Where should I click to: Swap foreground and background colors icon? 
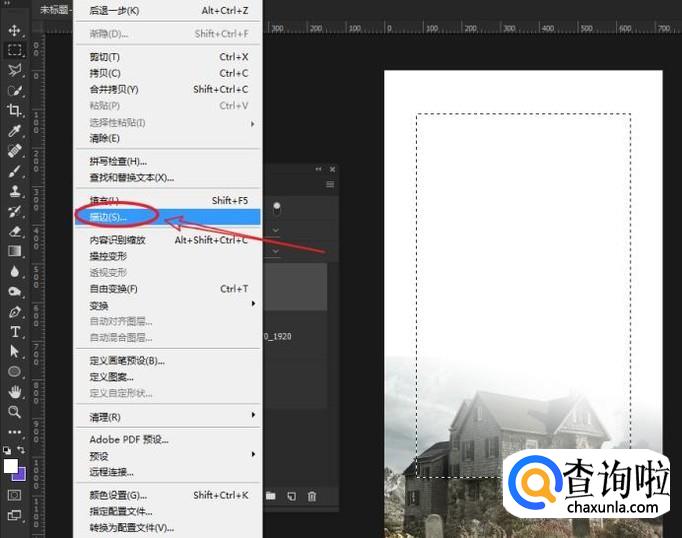(21, 449)
